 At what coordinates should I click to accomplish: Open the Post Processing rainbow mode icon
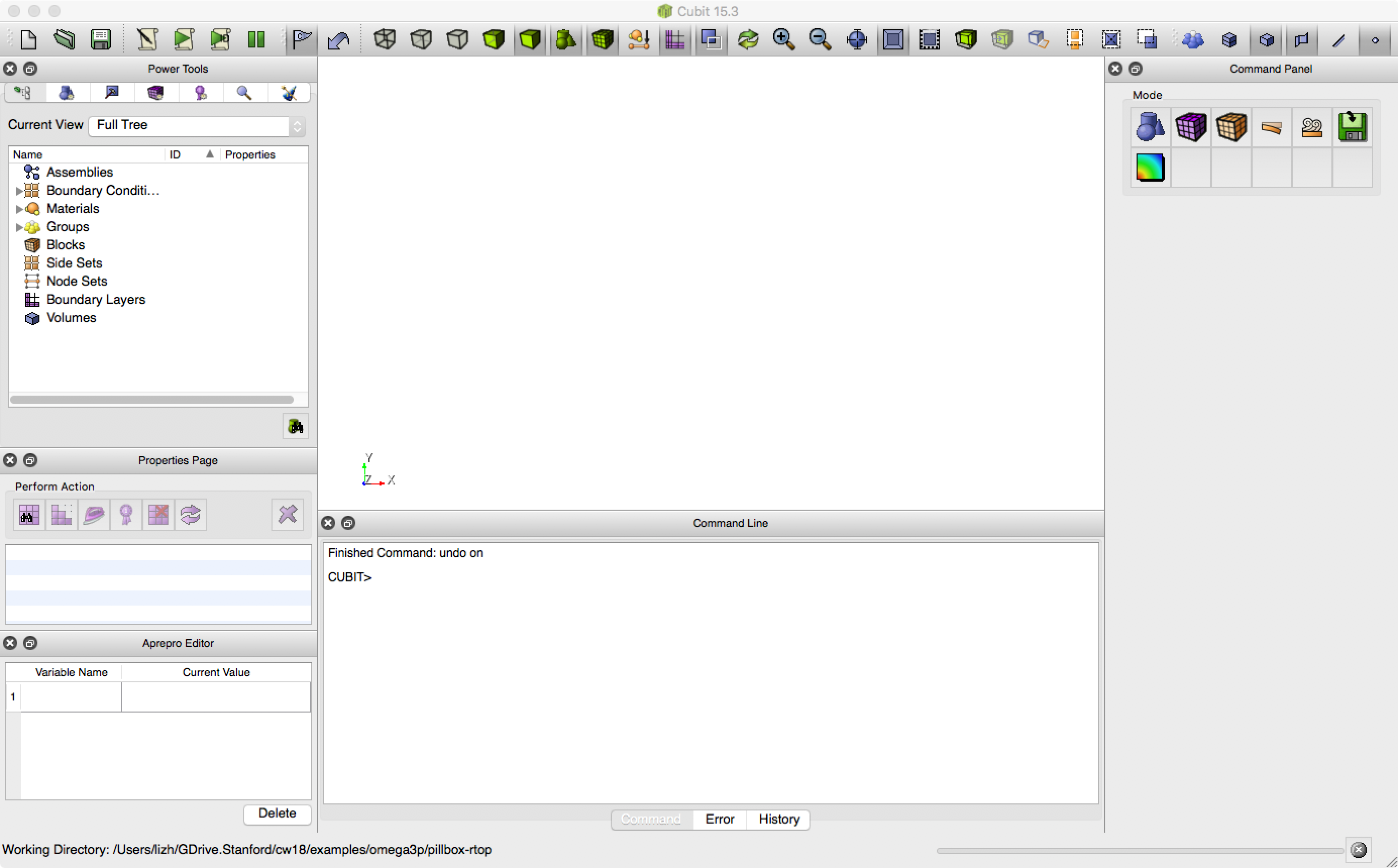click(1151, 168)
